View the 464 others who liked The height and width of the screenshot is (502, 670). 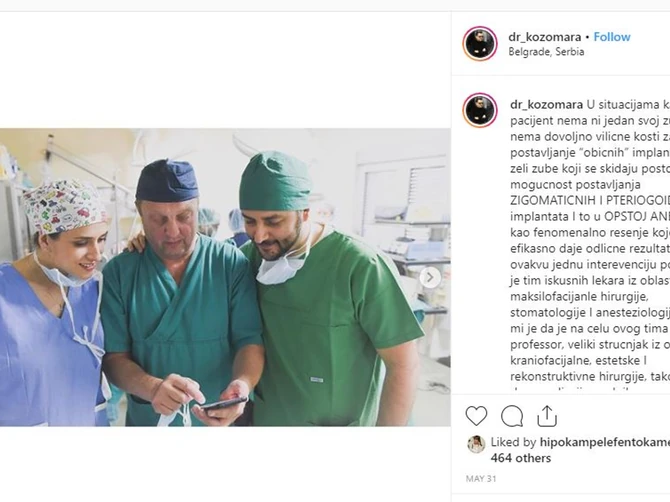click(x=520, y=458)
